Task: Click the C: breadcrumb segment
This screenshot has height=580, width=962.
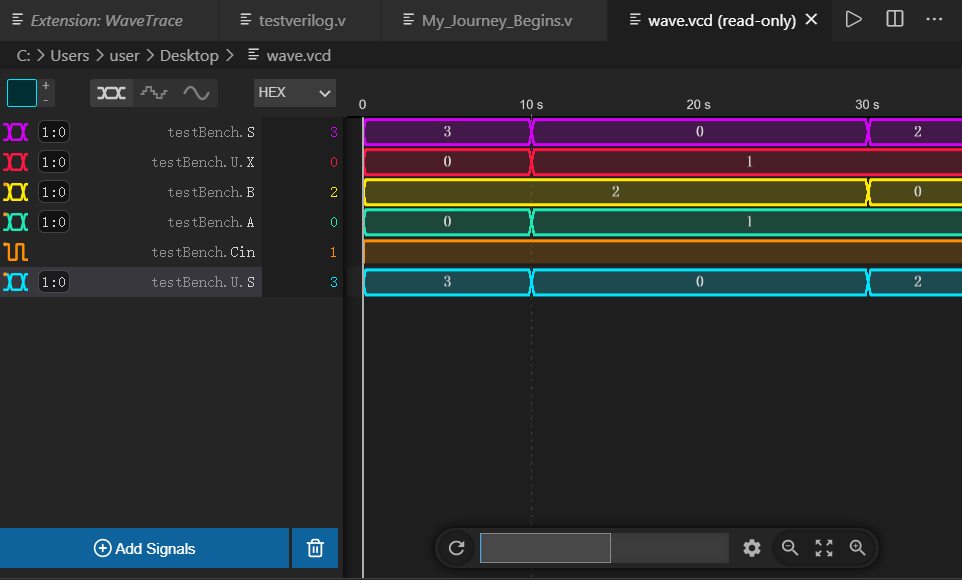Action: pyautogui.click(x=23, y=56)
